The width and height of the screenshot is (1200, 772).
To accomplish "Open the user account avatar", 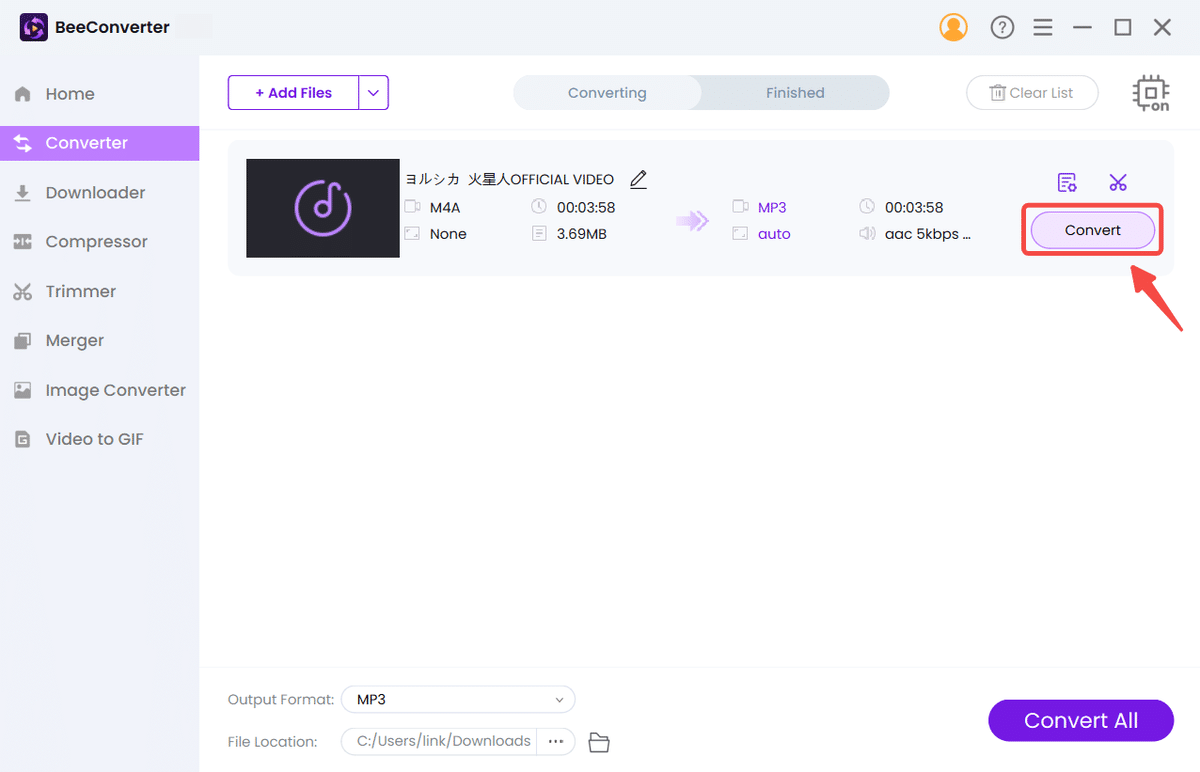I will tap(953, 27).
